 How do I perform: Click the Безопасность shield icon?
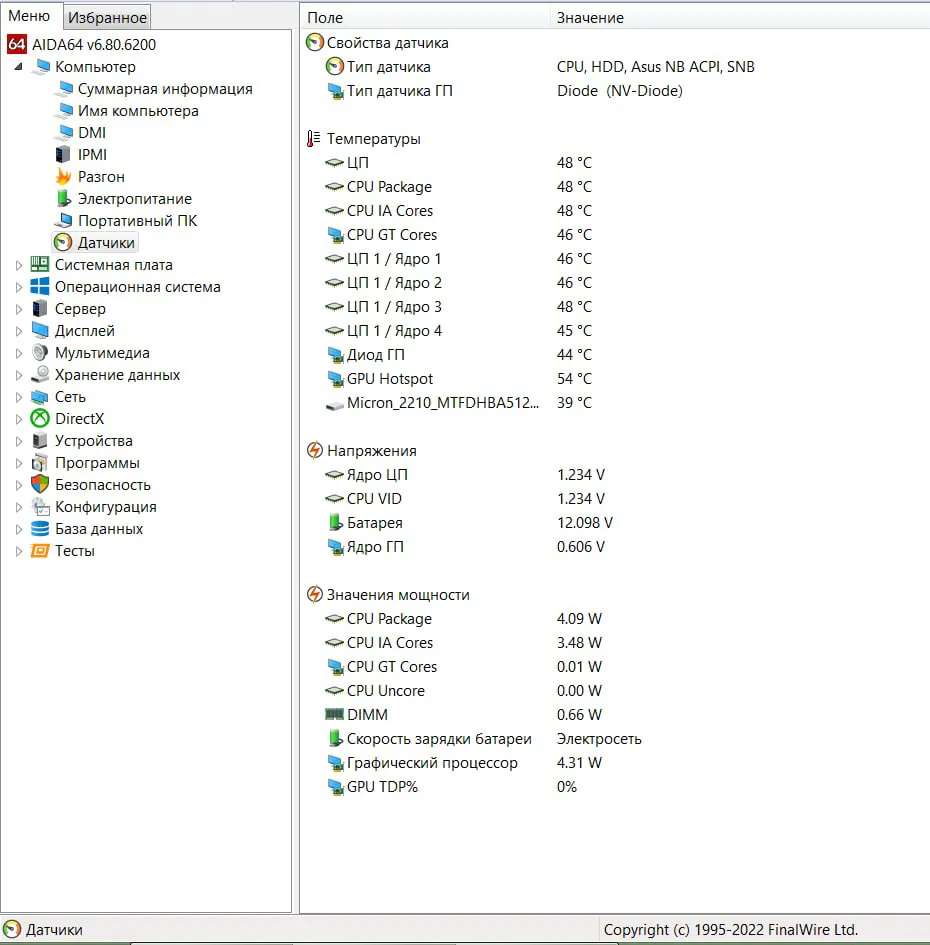[x=40, y=484]
